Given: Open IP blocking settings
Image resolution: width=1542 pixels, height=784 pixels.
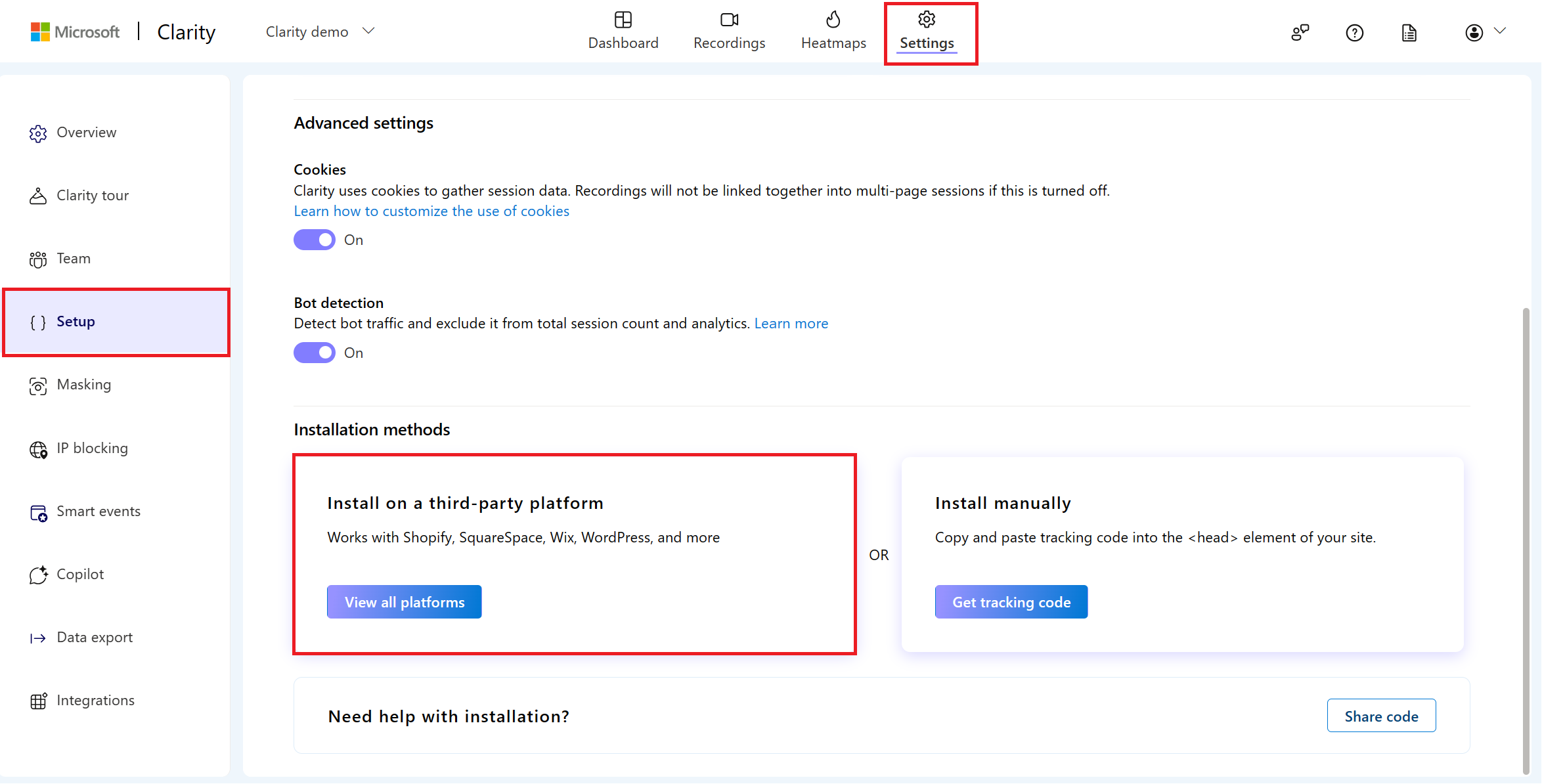Looking at the screenshot, I should pos(92,447).
